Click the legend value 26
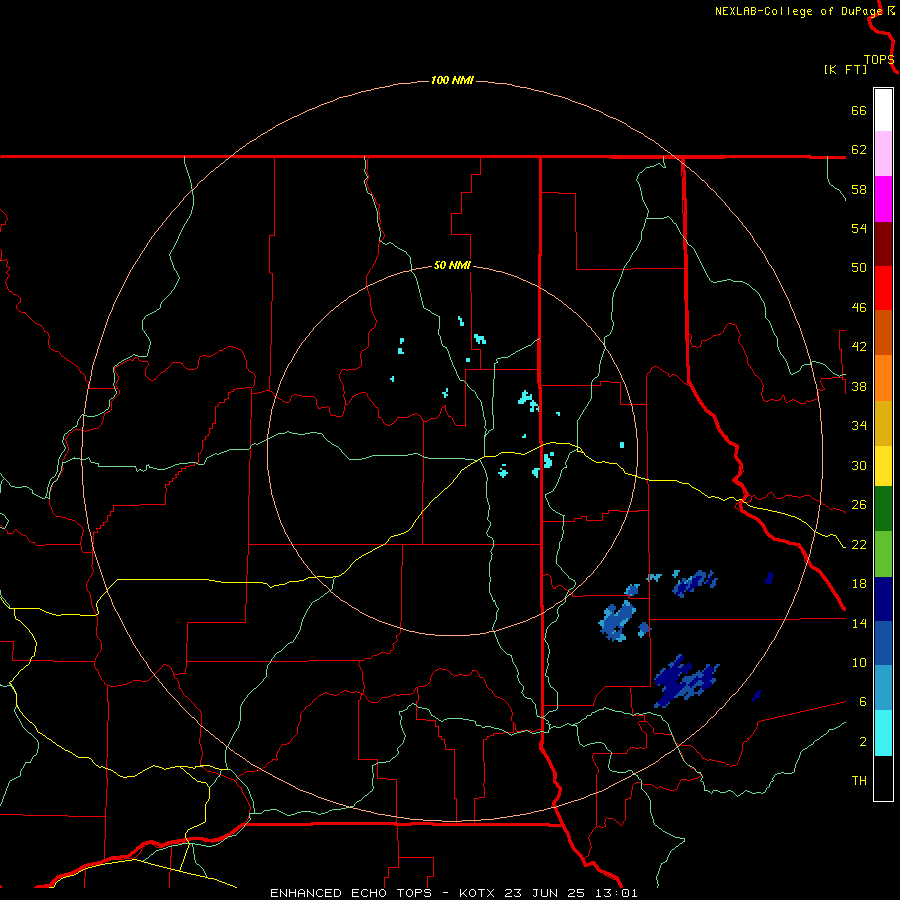This screenshot has height=900, width=900. point(859,505)
